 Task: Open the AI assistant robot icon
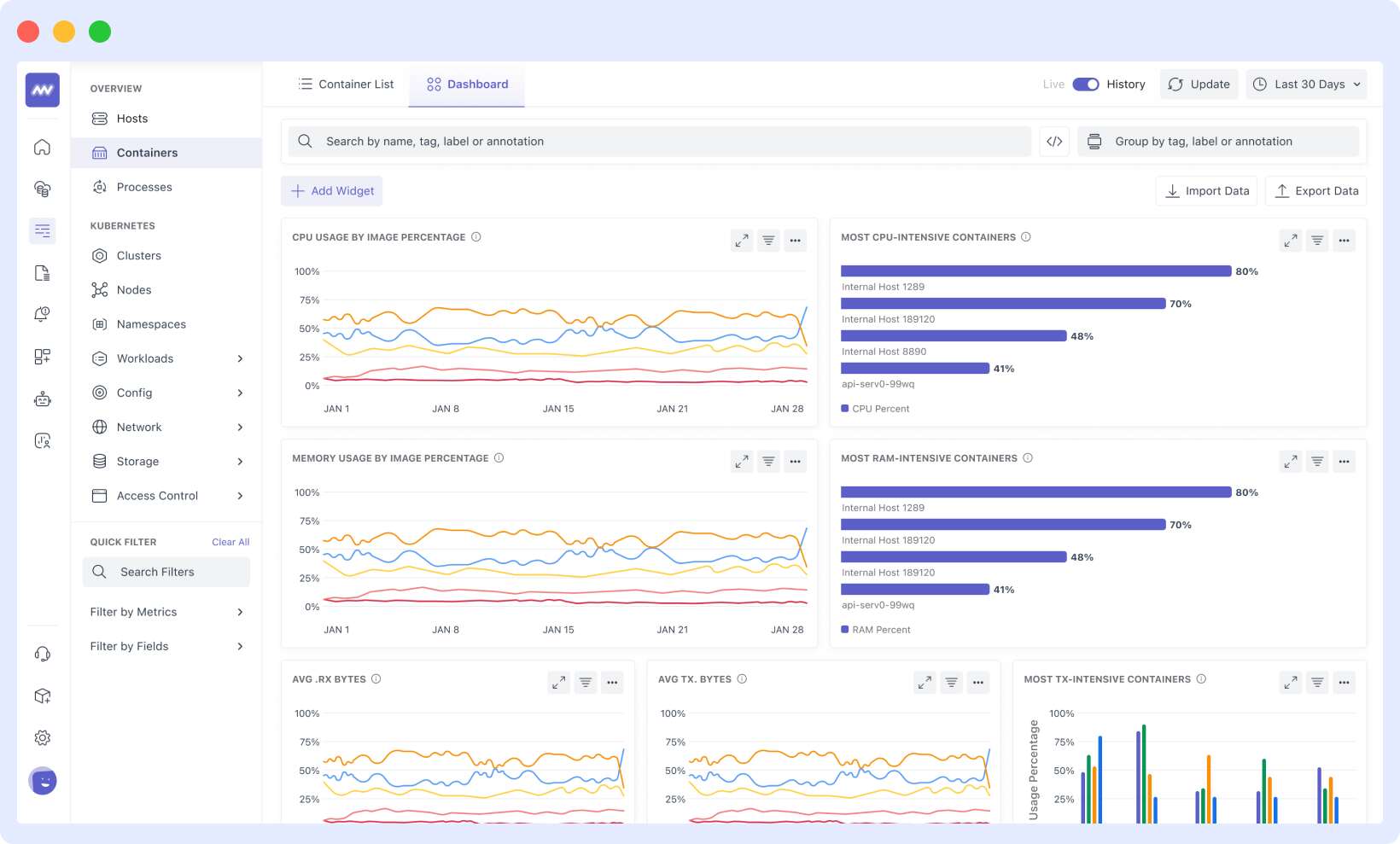coord(42,399)
